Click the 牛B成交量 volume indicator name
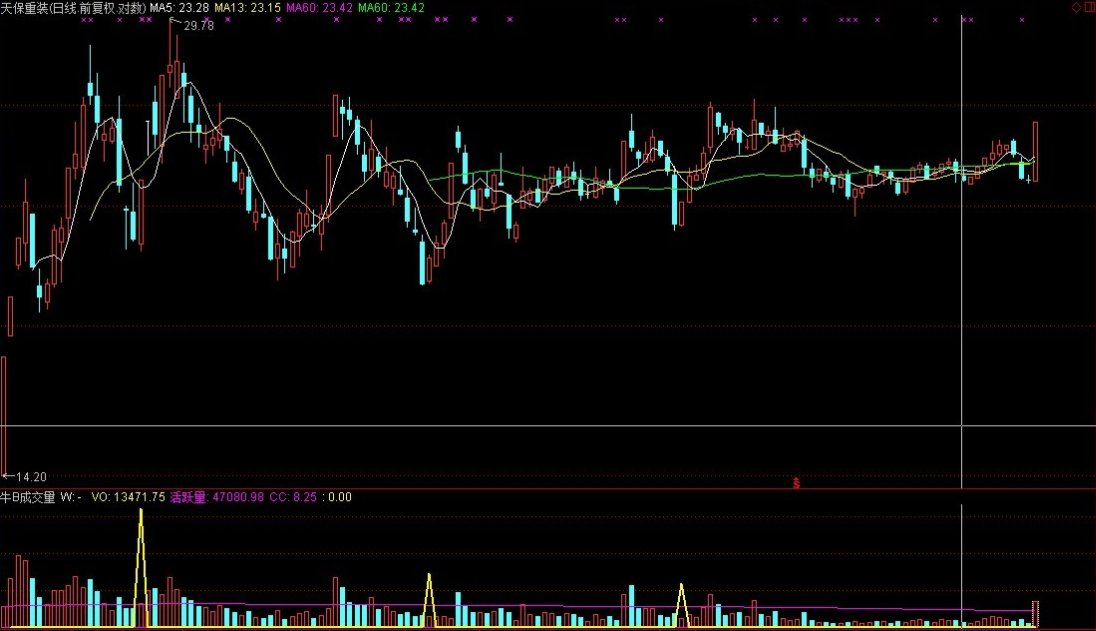1096x631 pixels. click(28, 498)
